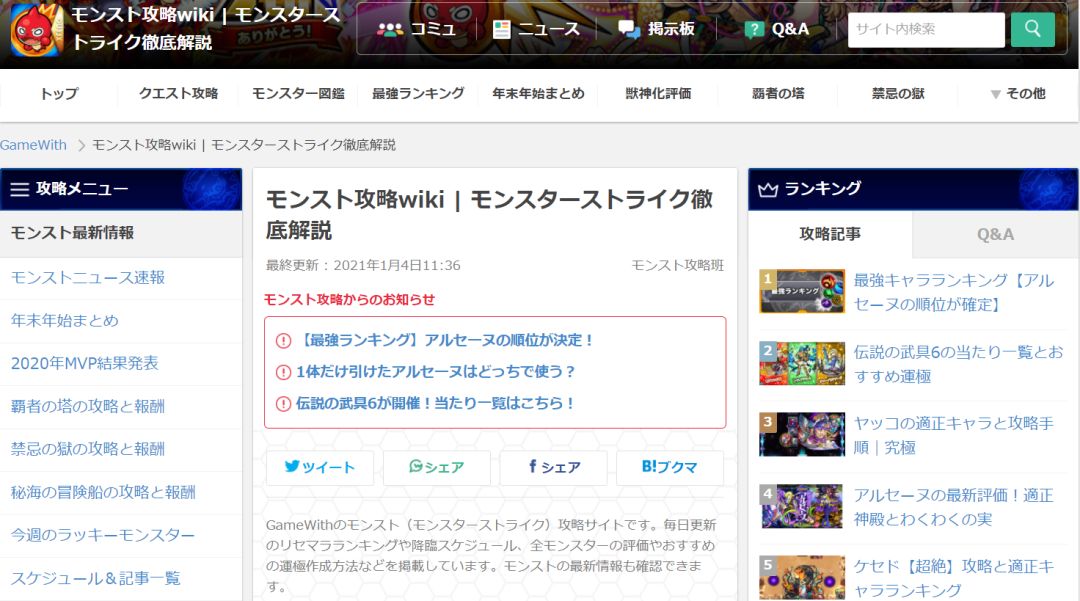This screenshot has height=601, width=1080.
Task: Open ヤッコの適正キャラと攻略手順 article link
Action: coord(954,435)
